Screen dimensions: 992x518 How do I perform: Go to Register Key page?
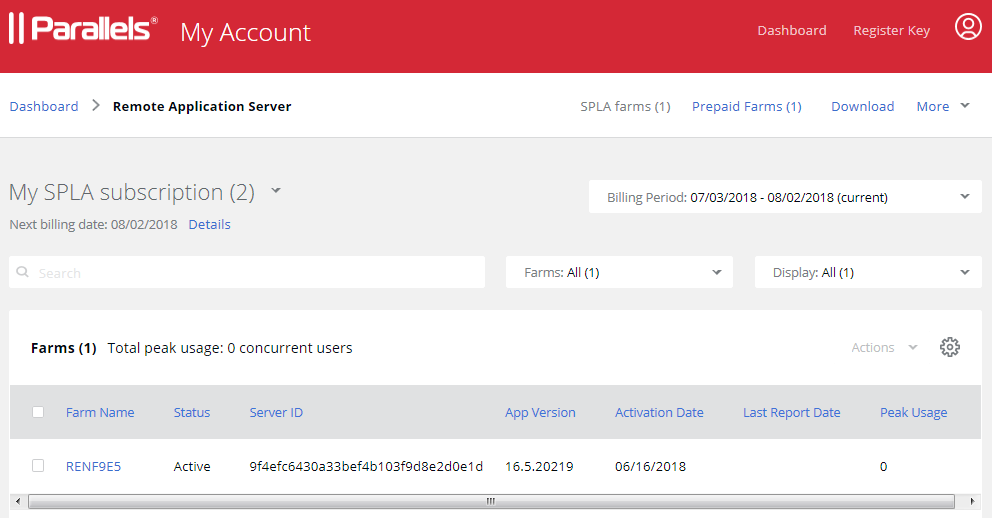891,30
